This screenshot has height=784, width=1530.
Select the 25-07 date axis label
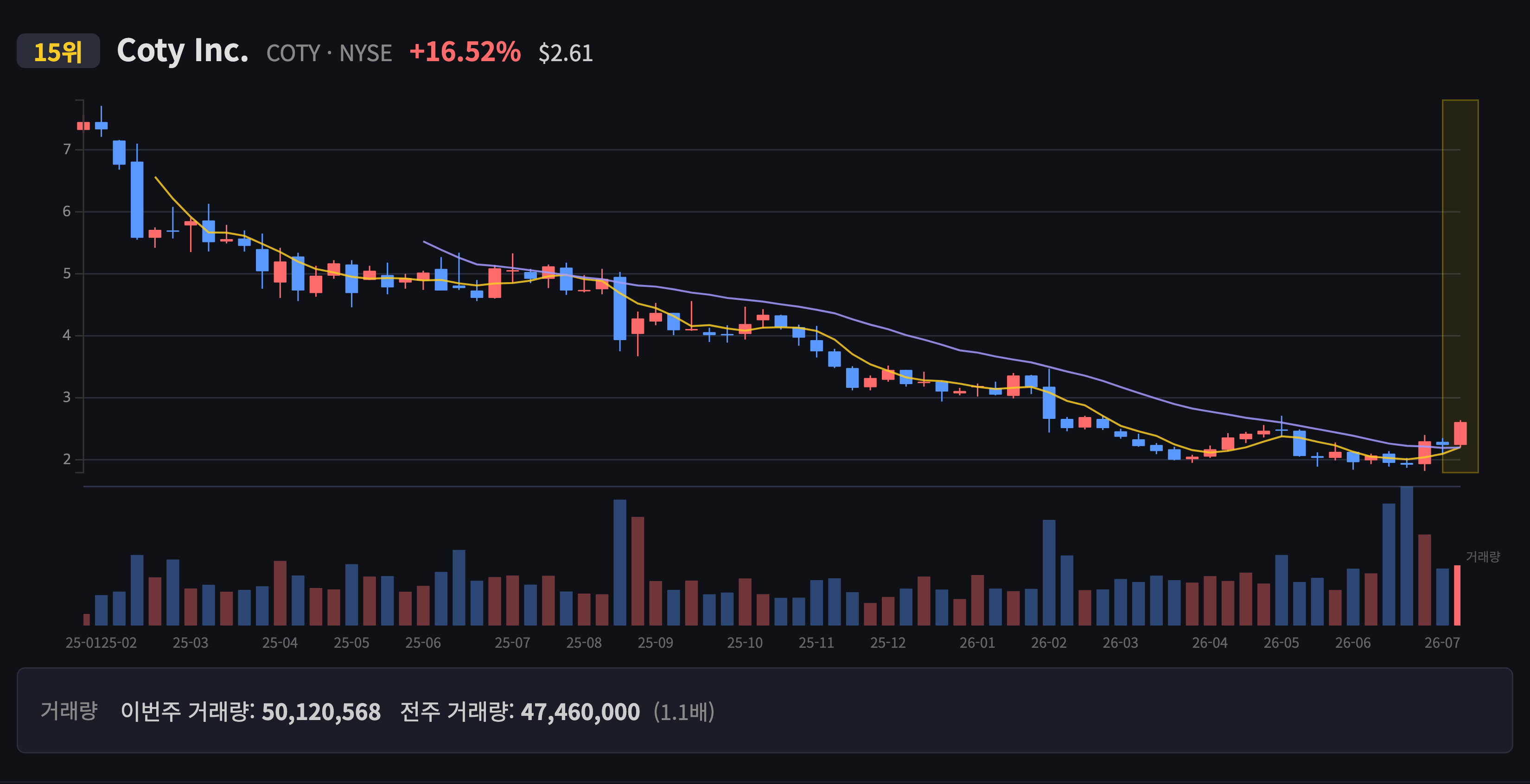513,643
